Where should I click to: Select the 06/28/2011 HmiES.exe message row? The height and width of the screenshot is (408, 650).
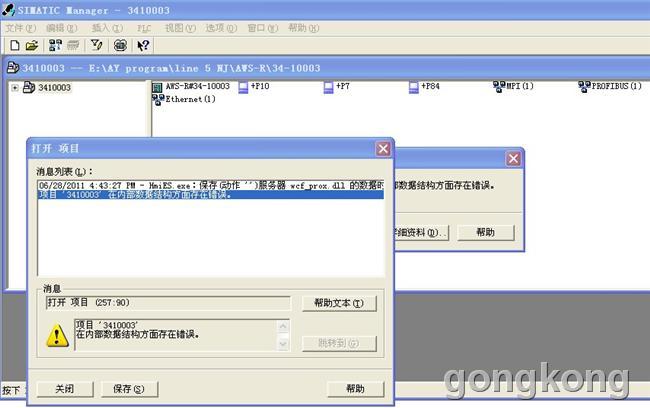[211, 185]
